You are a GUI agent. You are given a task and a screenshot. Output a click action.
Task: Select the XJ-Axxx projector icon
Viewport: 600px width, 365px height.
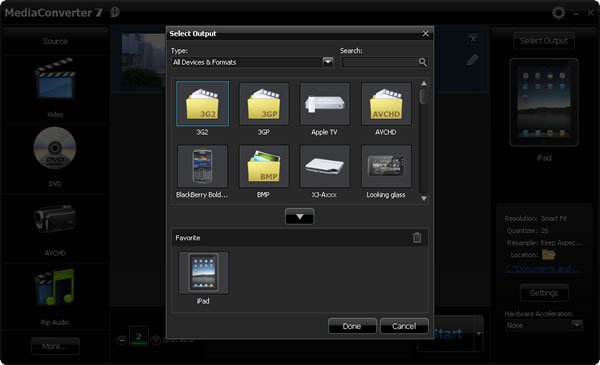point(324,166)
